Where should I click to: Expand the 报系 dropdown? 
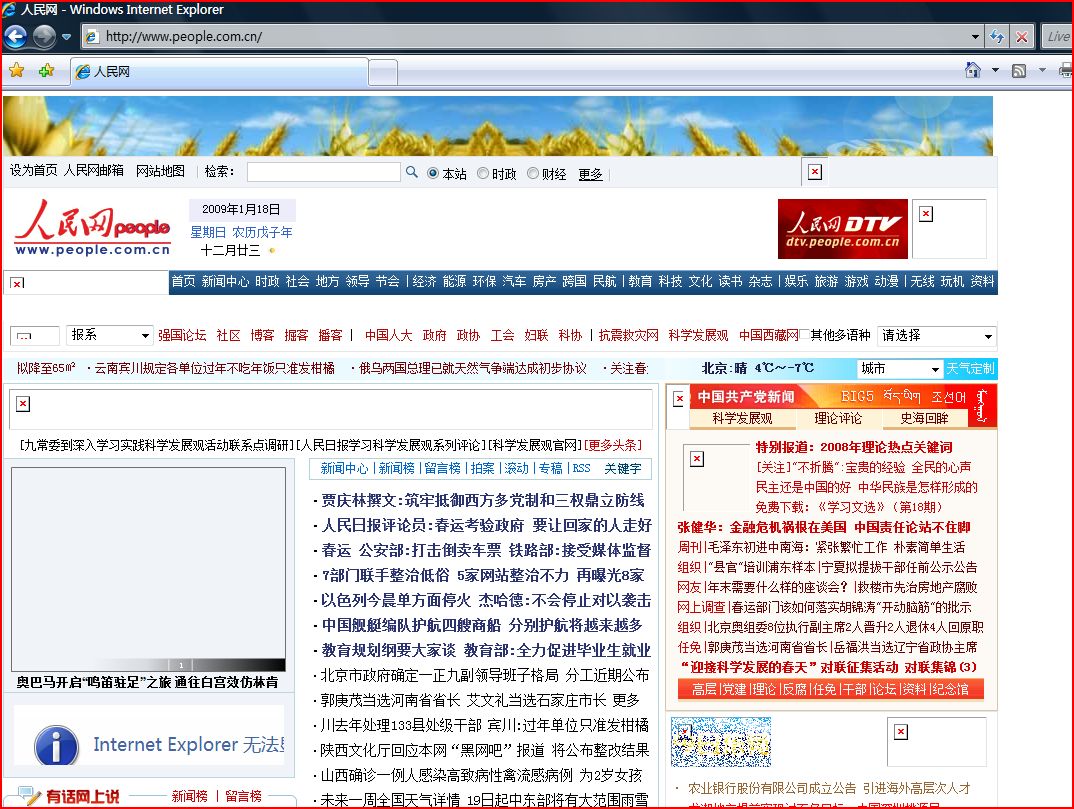(109, 335)
